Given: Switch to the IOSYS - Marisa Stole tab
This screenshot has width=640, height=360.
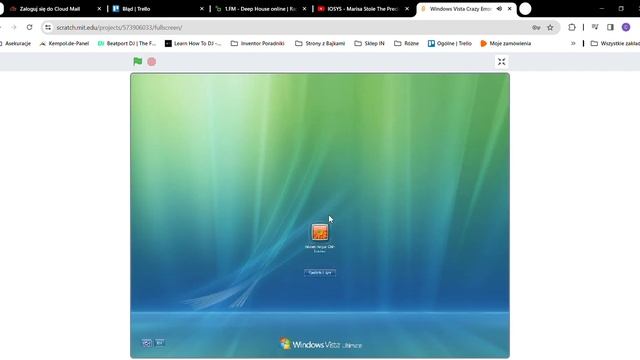Looking at the screenshot, I should (x=362, y=9).
